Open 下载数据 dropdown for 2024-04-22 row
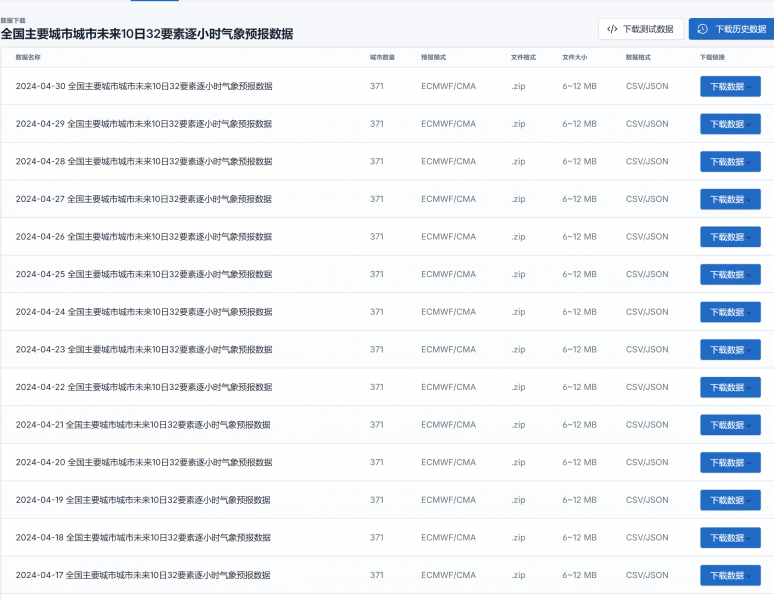 coord(730,387)
